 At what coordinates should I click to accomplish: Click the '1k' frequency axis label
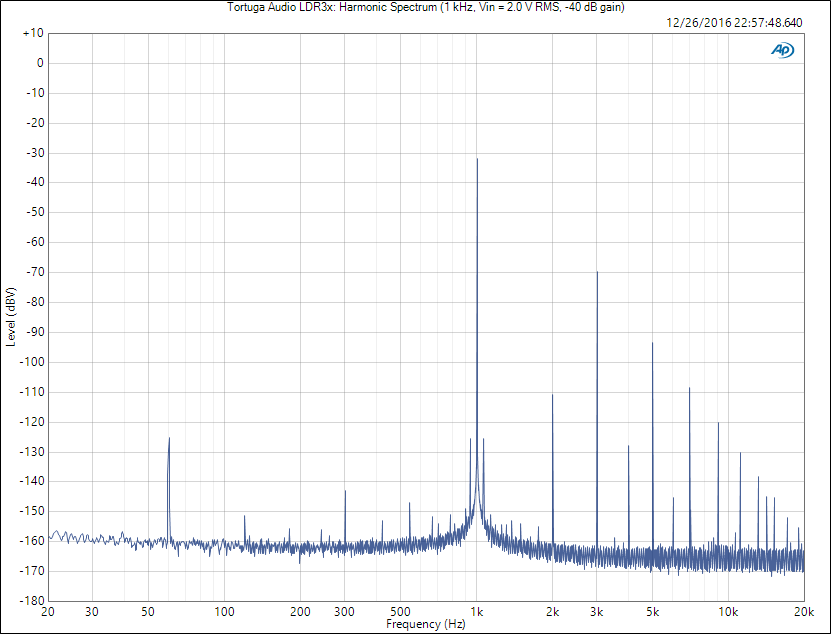[476, 612]
